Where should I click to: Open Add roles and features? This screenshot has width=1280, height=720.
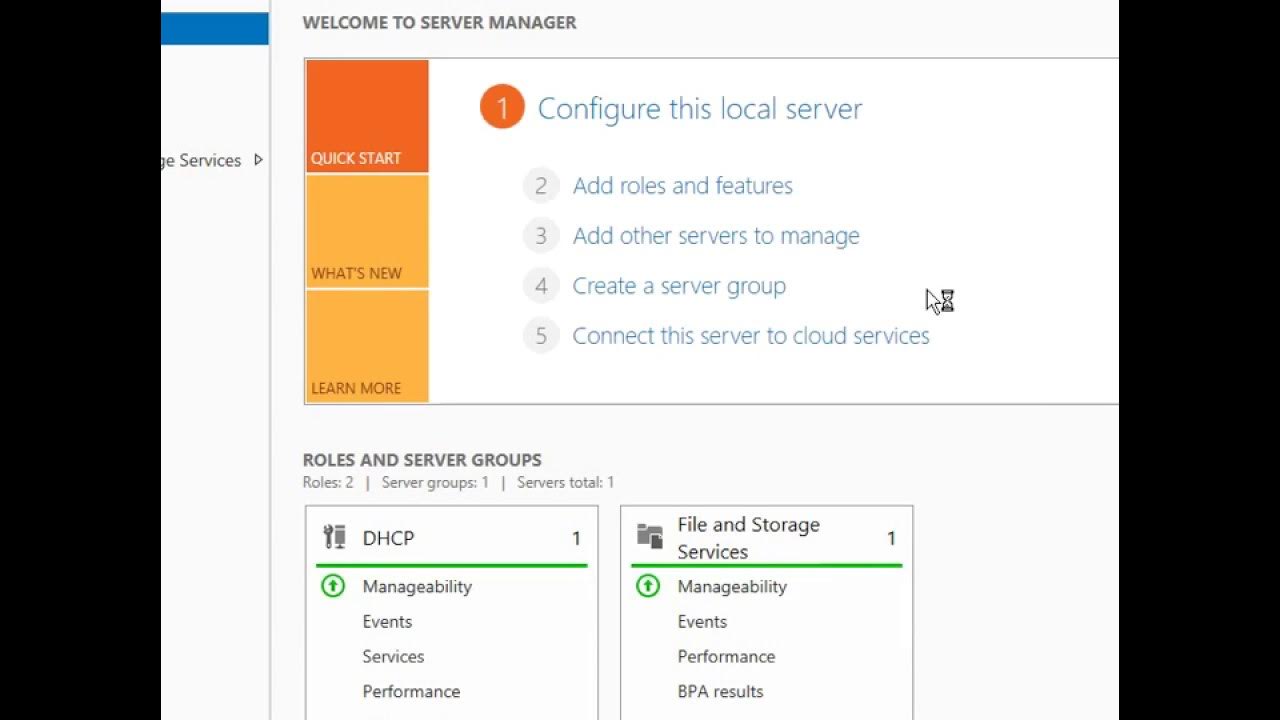point(683,186)
